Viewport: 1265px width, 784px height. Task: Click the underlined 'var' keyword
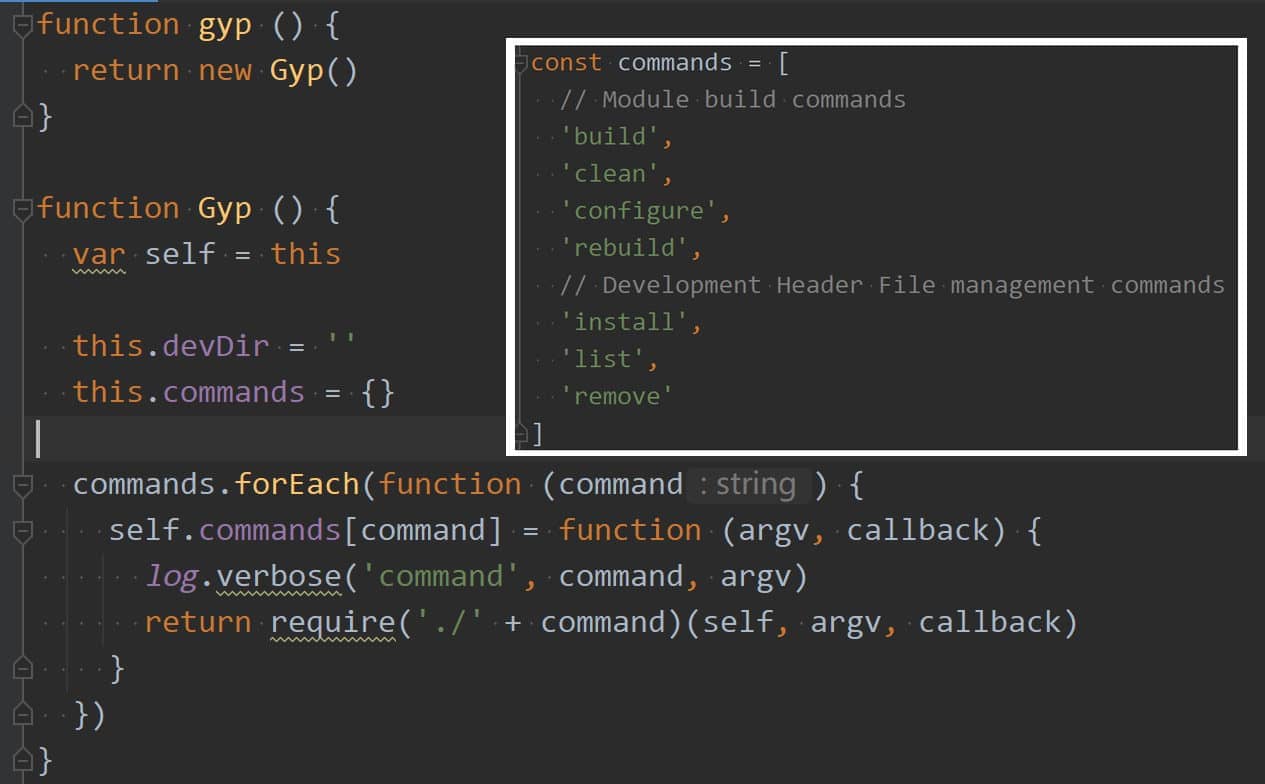(x=99, y=254)
